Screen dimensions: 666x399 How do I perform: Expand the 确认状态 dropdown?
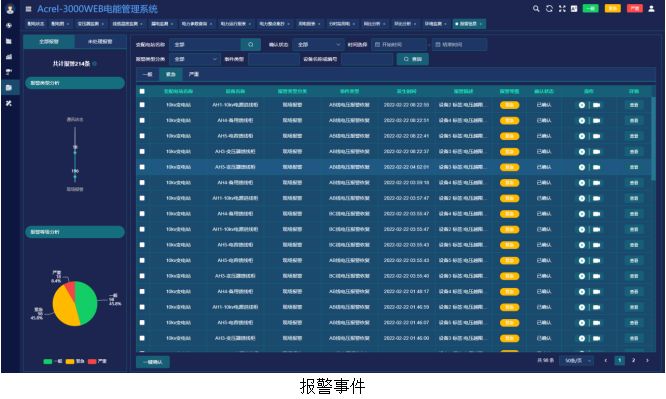[318, 44]
